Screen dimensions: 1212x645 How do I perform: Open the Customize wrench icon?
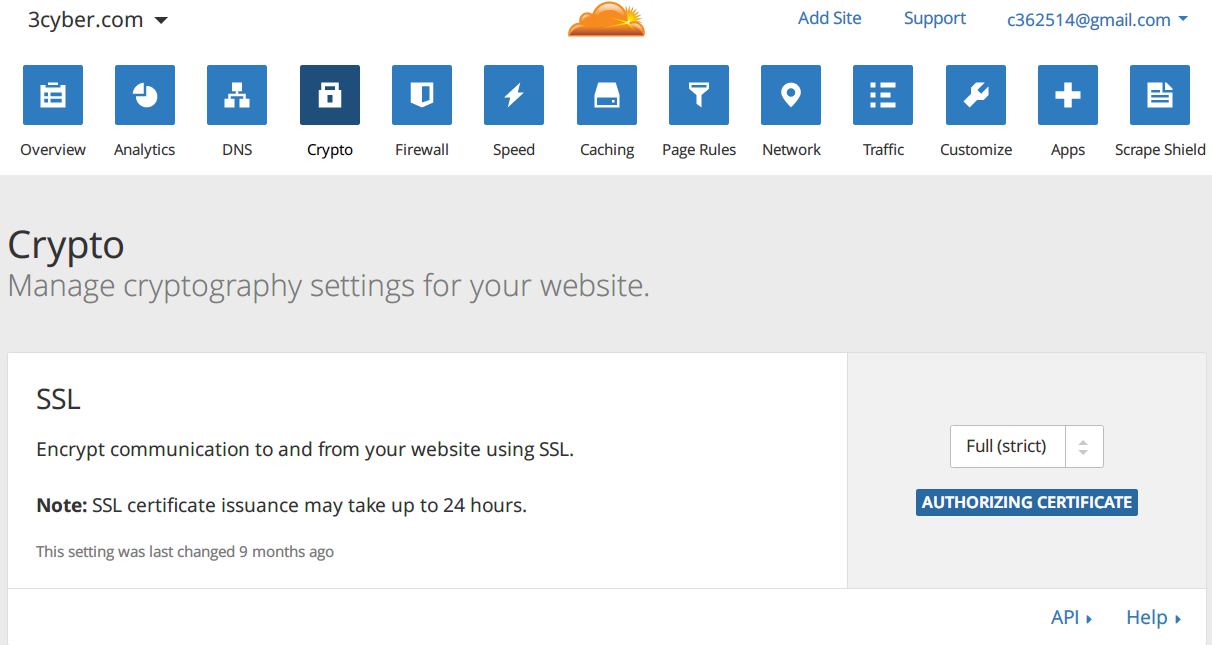[976, 95]
